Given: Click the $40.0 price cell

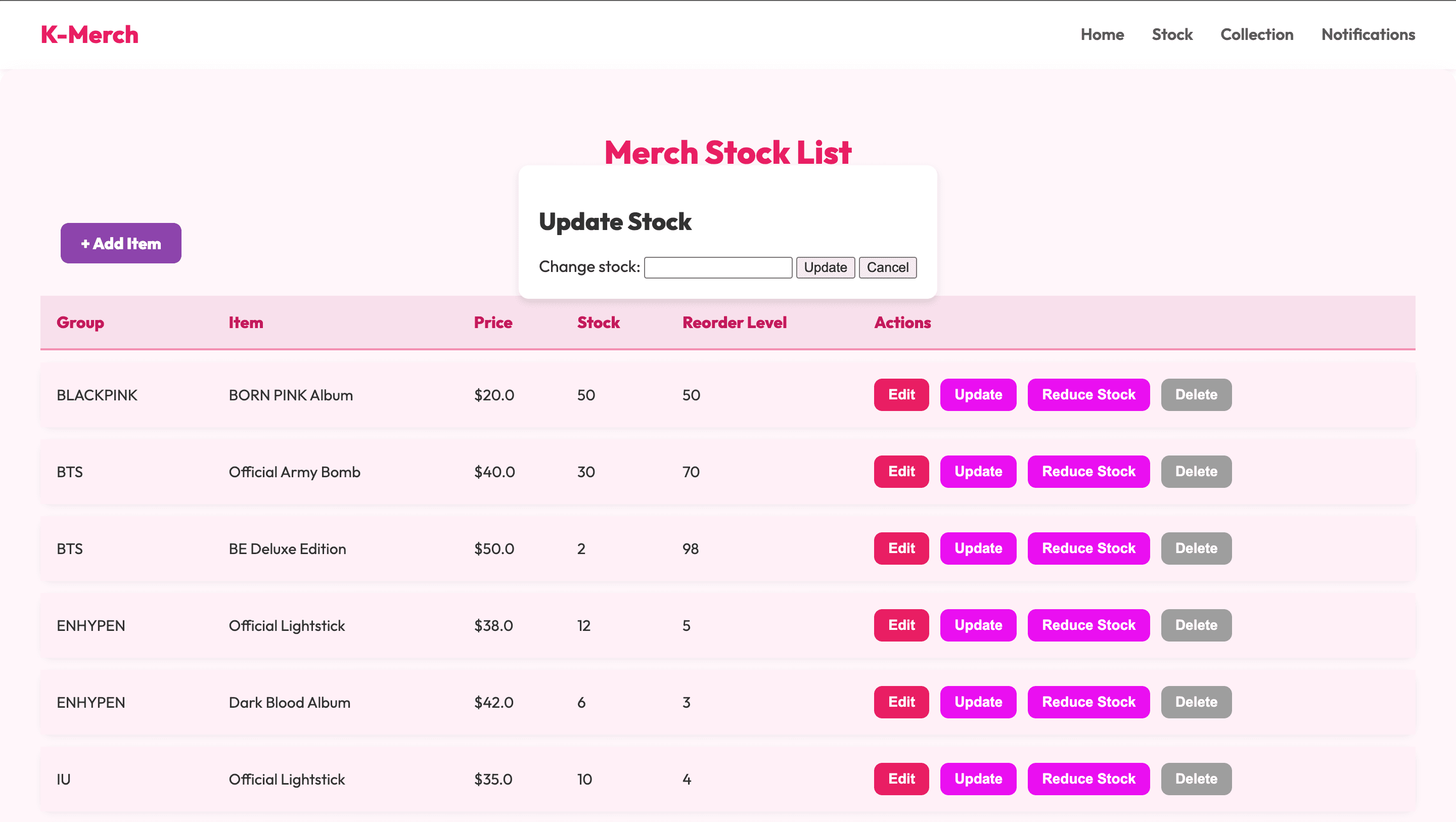Looking at the screenshot, I should click(x=494, y=472).
